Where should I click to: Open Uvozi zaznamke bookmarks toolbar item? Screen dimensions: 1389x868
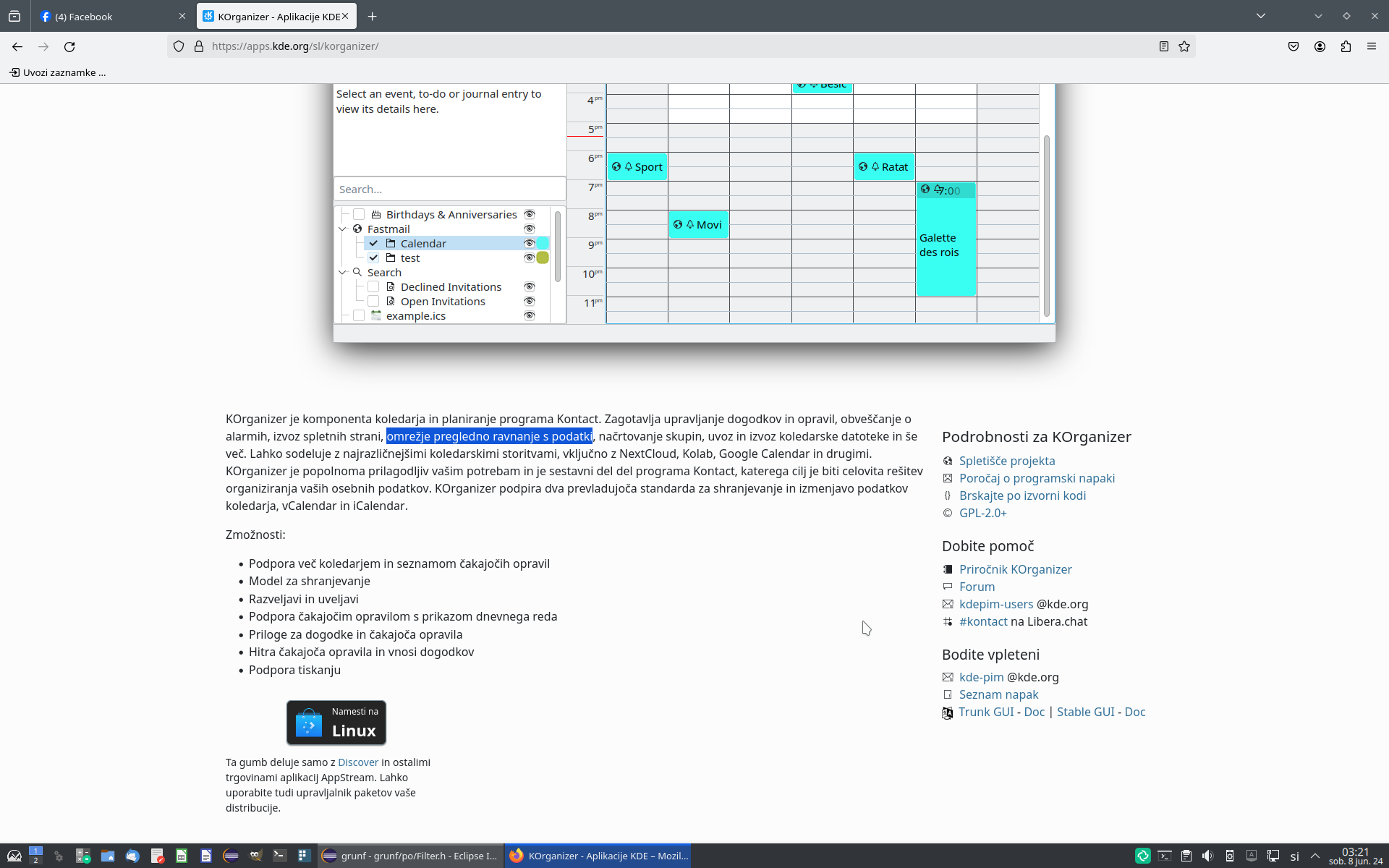(57, 72)
